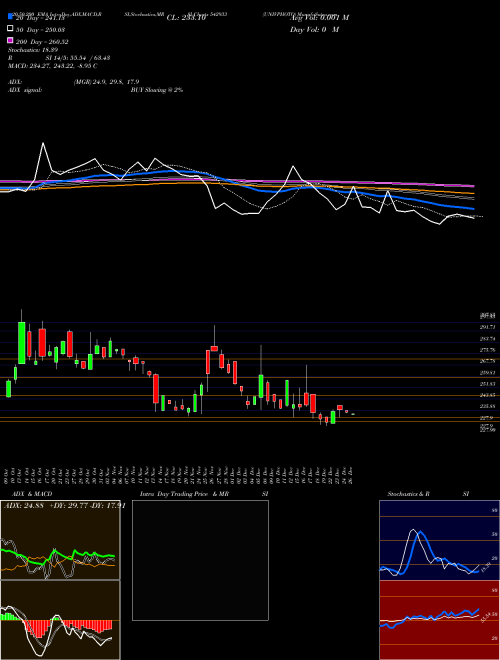Open the red RSI chart panel
The width and height of the screenshot is (500, 660).
pos(439,620)
